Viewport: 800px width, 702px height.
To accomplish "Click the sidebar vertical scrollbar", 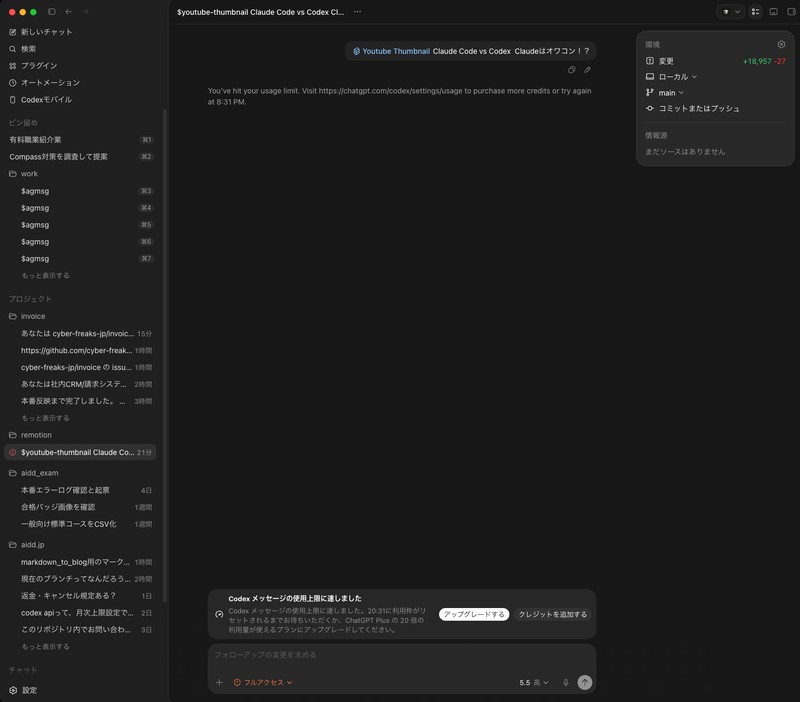I will pos(164,356).
